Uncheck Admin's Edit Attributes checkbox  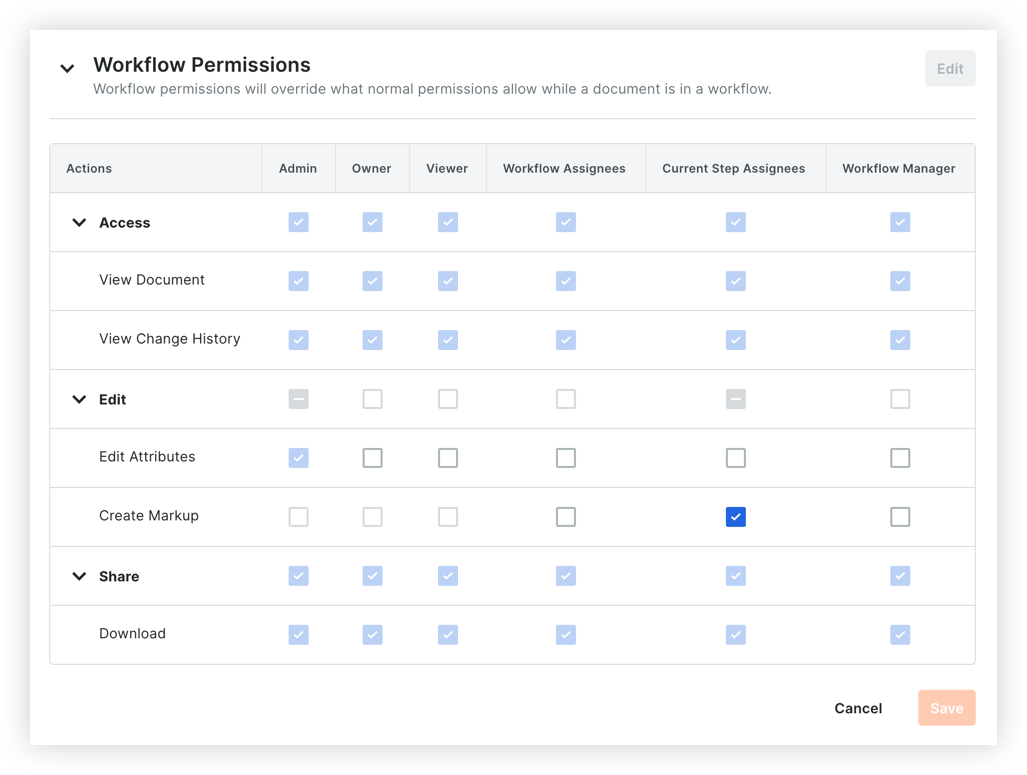coord(298,458)
